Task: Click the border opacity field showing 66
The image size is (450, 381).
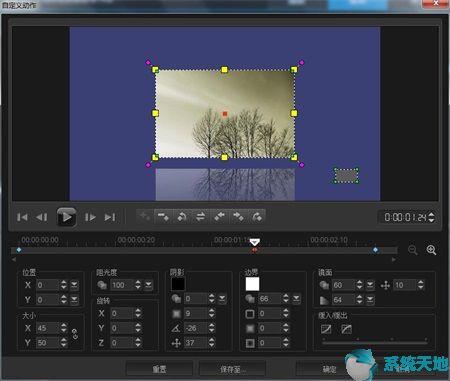Action: [270, 299]
